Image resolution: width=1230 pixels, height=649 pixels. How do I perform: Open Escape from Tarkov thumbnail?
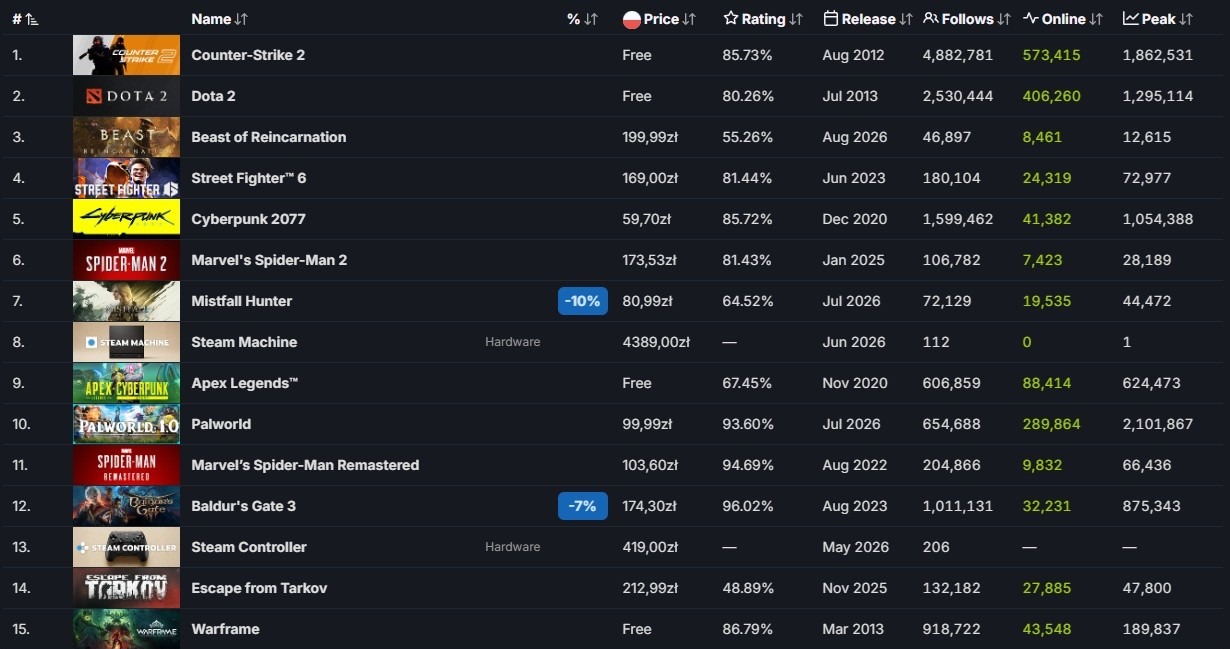126,588
